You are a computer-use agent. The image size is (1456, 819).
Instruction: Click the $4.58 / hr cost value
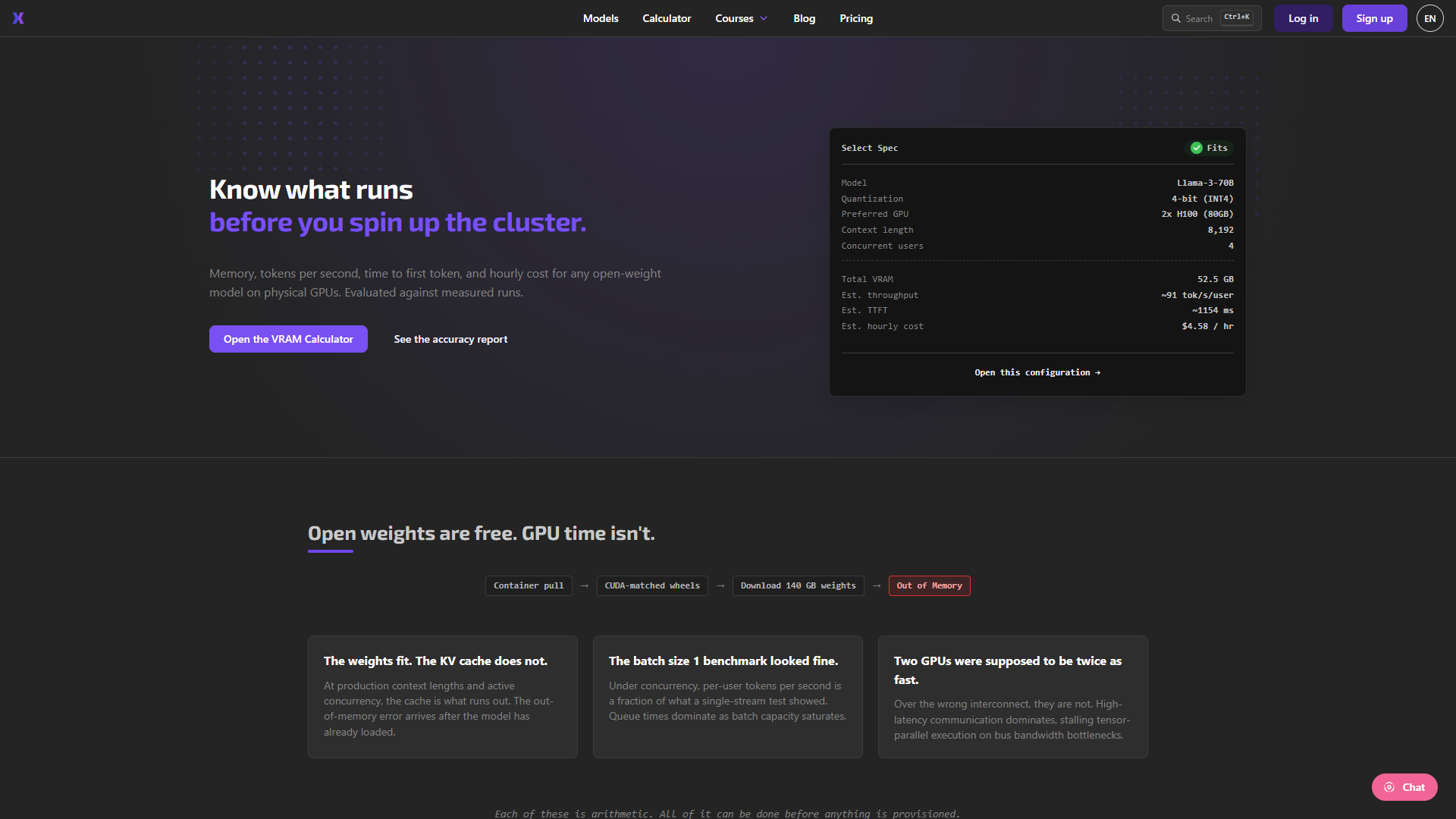(x=1207, y=326)
